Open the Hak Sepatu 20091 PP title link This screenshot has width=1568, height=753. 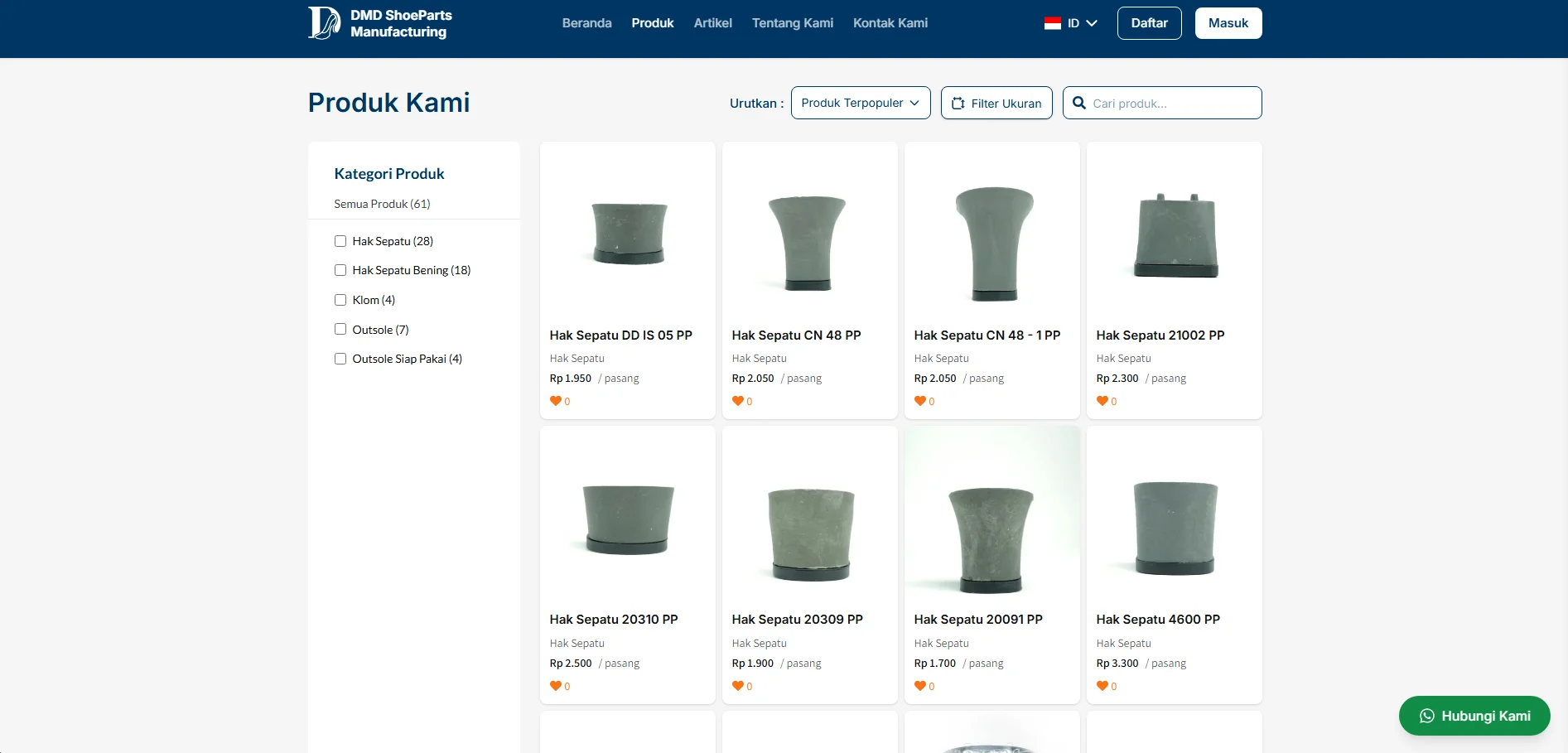(x=978, y=620)
